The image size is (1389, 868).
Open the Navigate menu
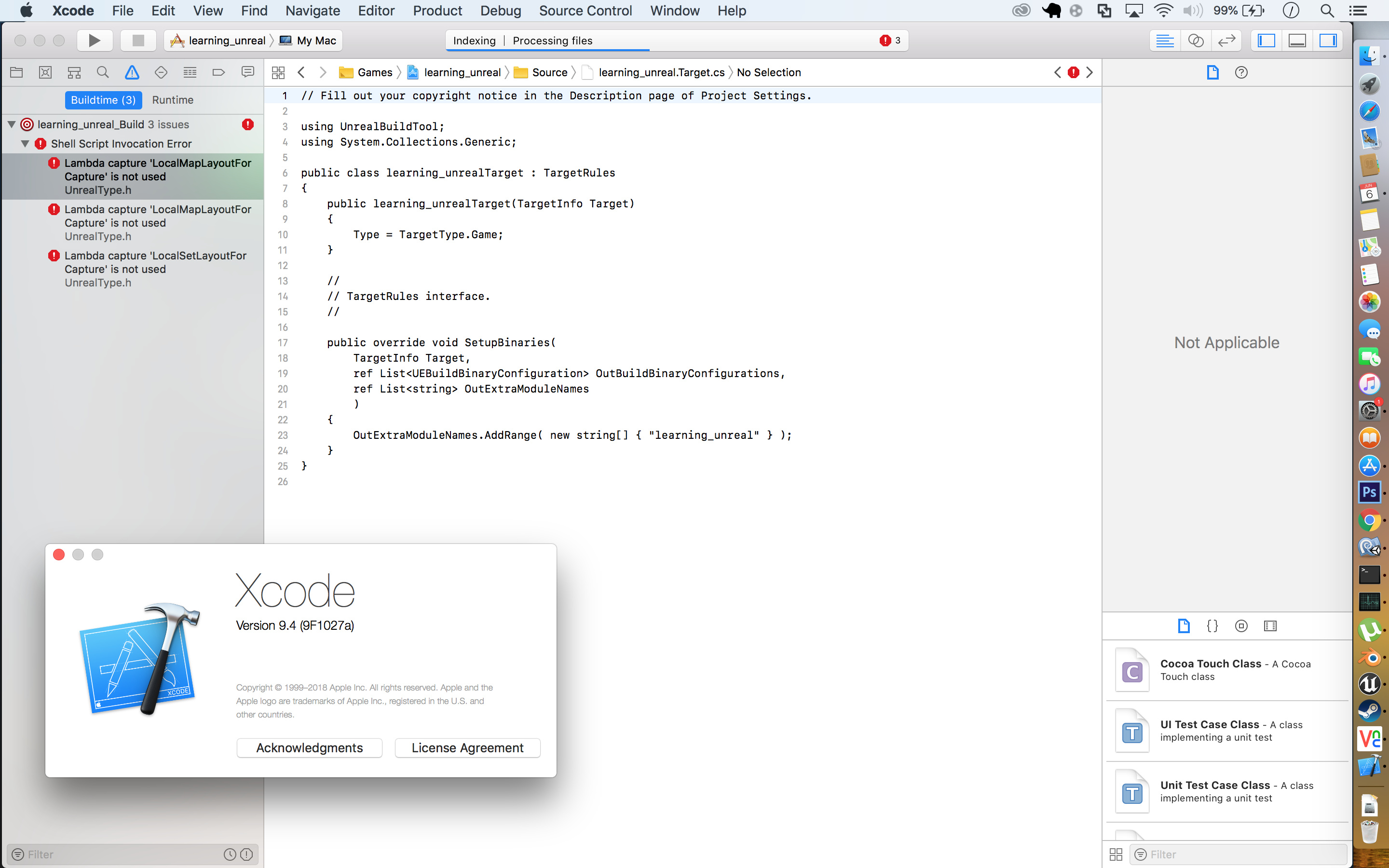coord(313,10)
